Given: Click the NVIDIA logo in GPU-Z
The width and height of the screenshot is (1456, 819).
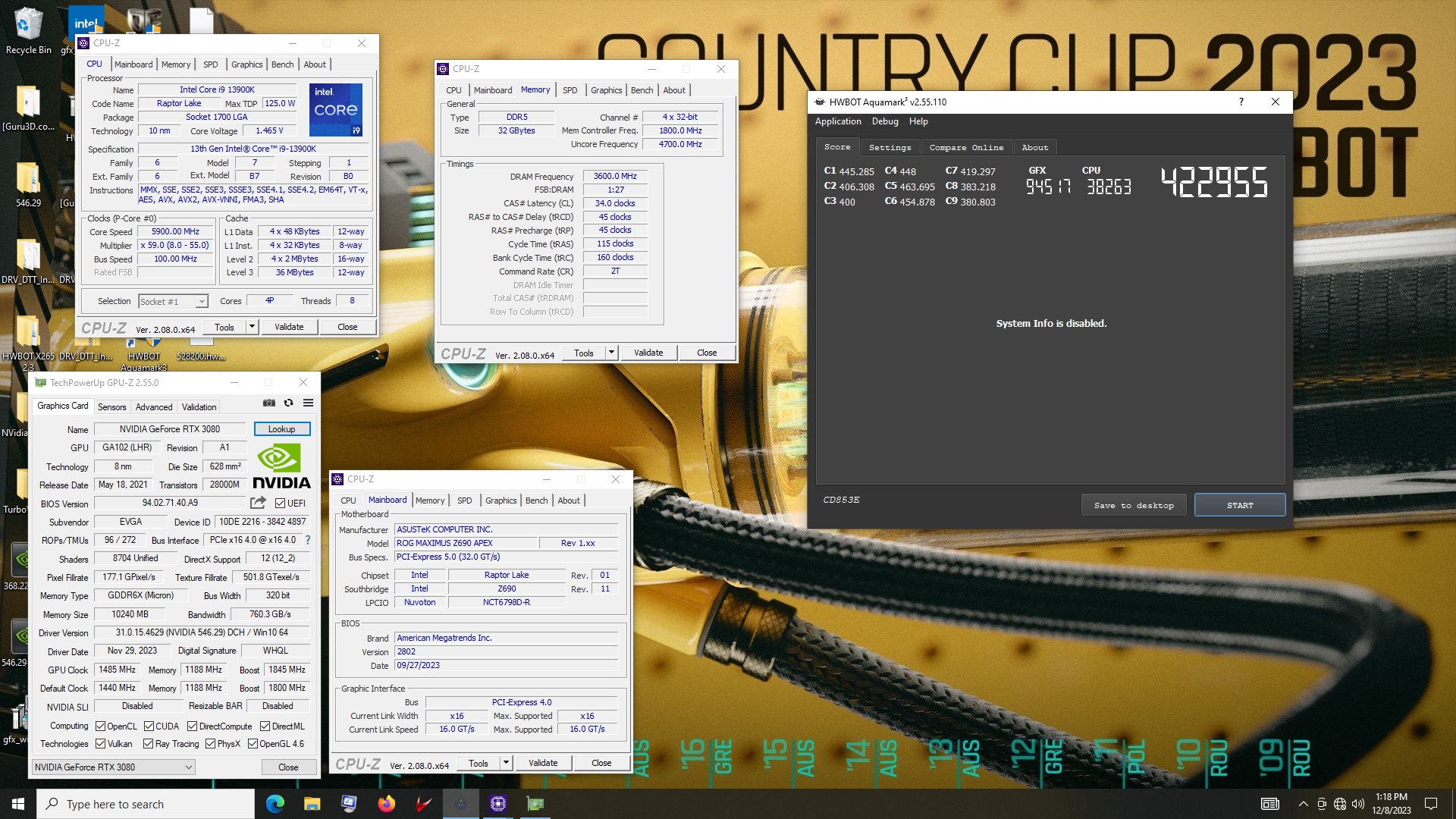Looking at the screenshot, I should pyautogui.click(x=281, y=466).
